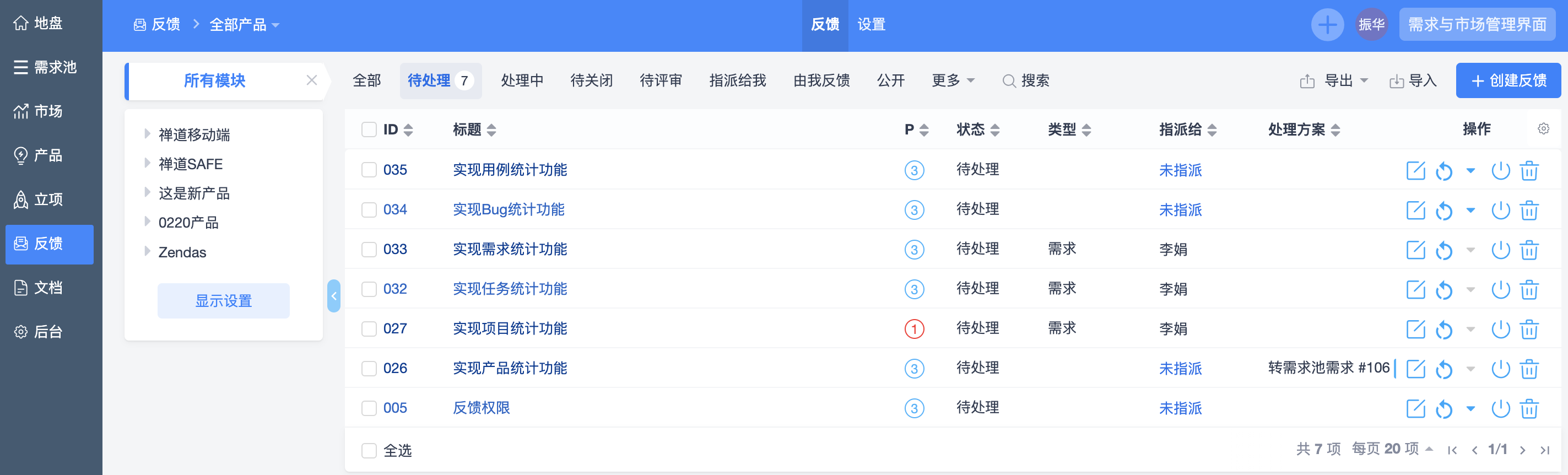Expand the 禅道SAFE tree node
This screenshot has height=475, width=1568.
pyautogui.click(x=147, y=163)
